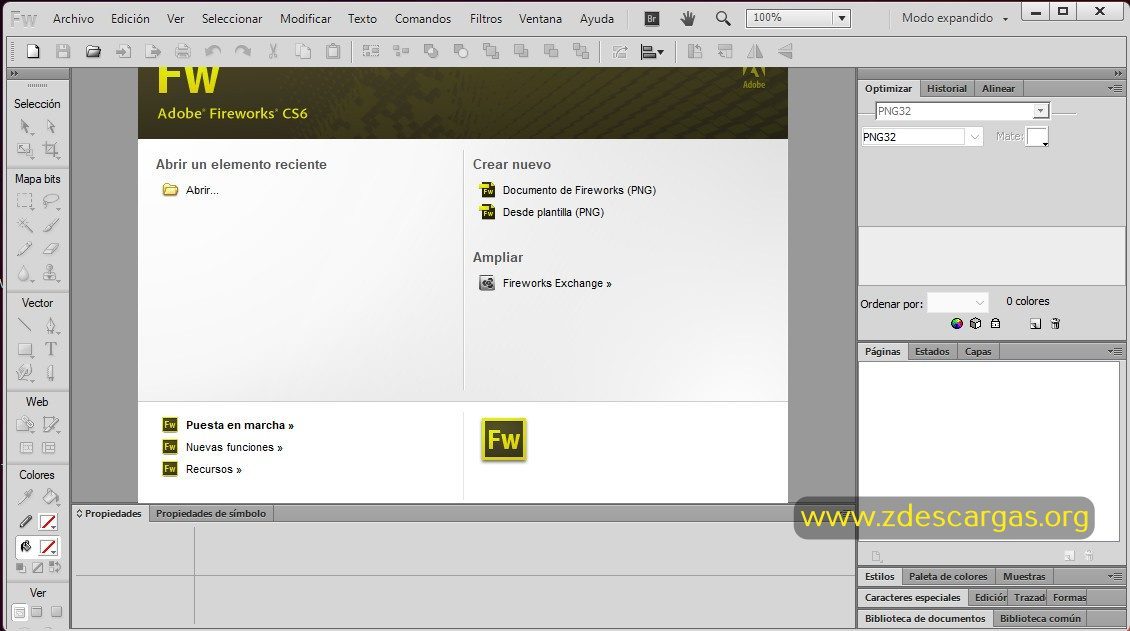Image resolution: width=1130 pixels, height=631 pixels.
Task: Select the Pencil tool
Action: 25,249
